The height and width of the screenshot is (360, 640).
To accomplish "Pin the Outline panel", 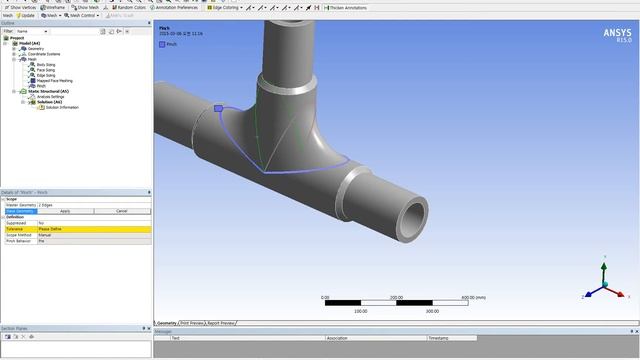I will tap(149, 23).
